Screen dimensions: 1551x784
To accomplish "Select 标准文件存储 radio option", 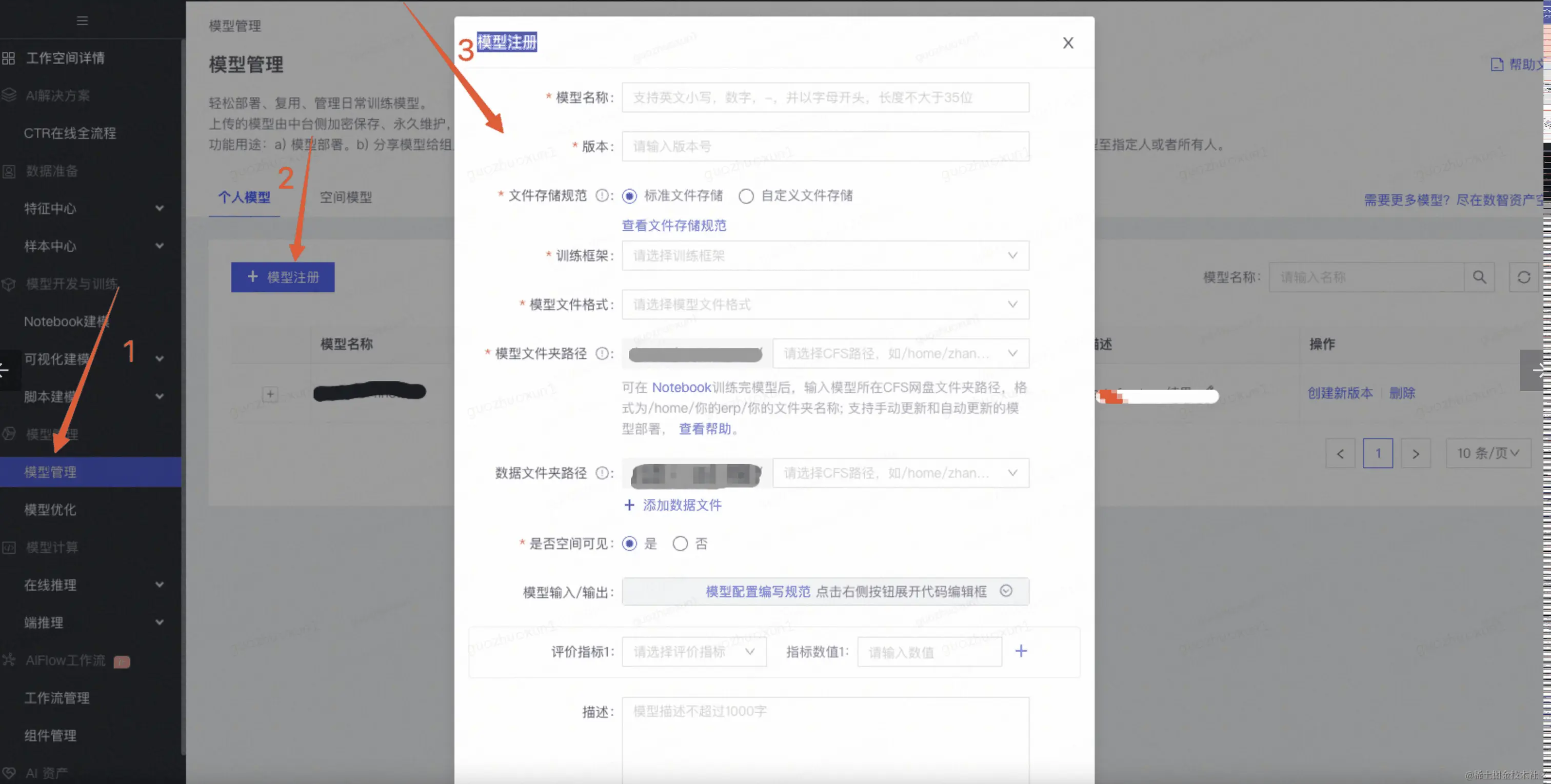I will point(629,196).
